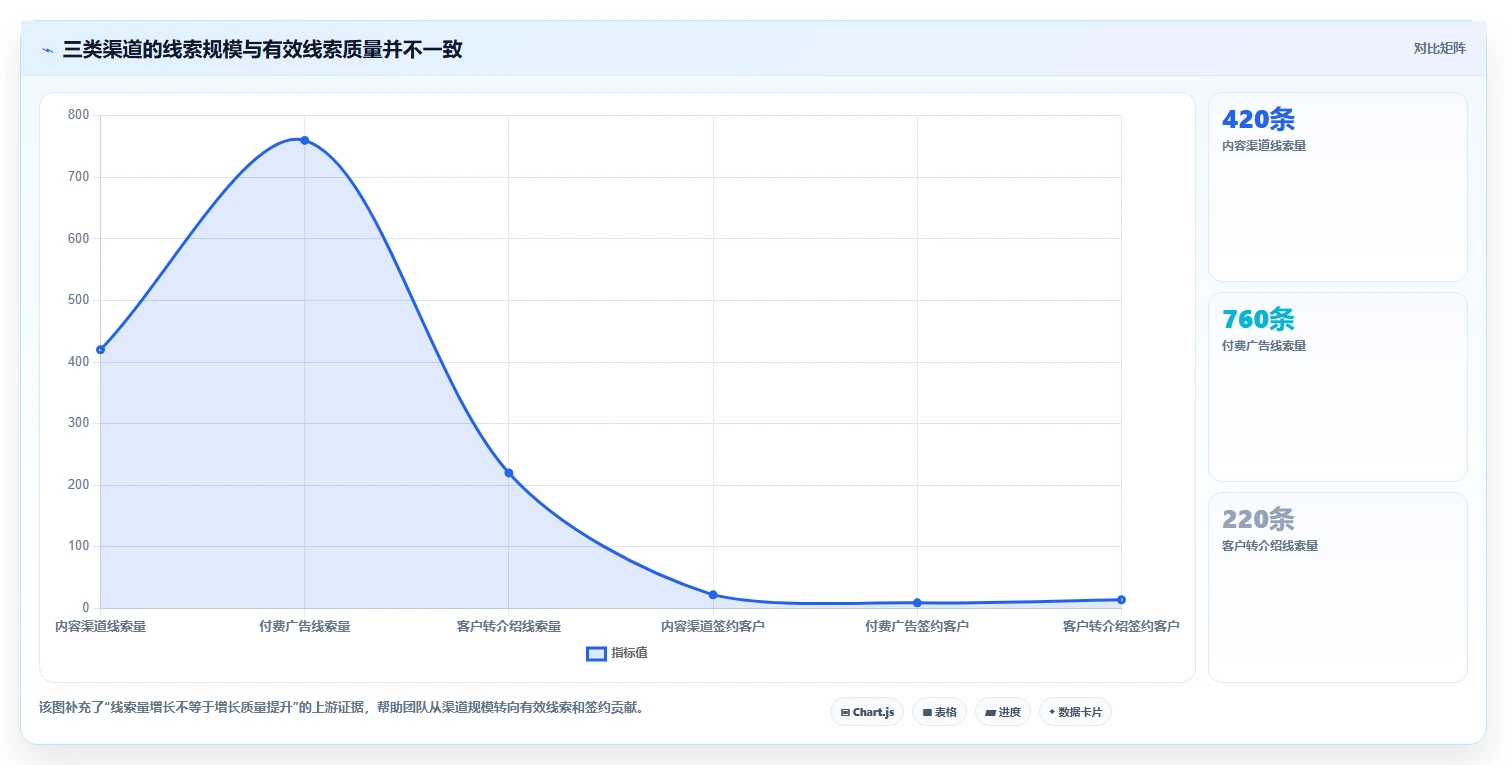Image resolution: width=1507 pixels, height=765 pixels.
Task: Toggle the 指标值 legend label
Action: tap(630, 653)
